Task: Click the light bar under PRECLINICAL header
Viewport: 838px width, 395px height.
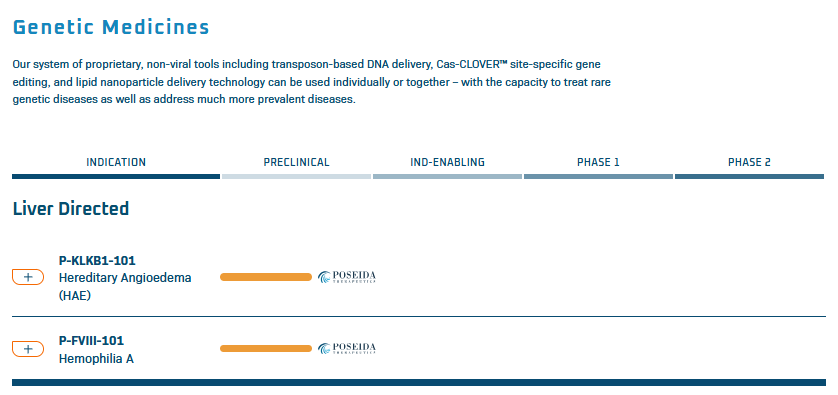Action: (297, 176)
